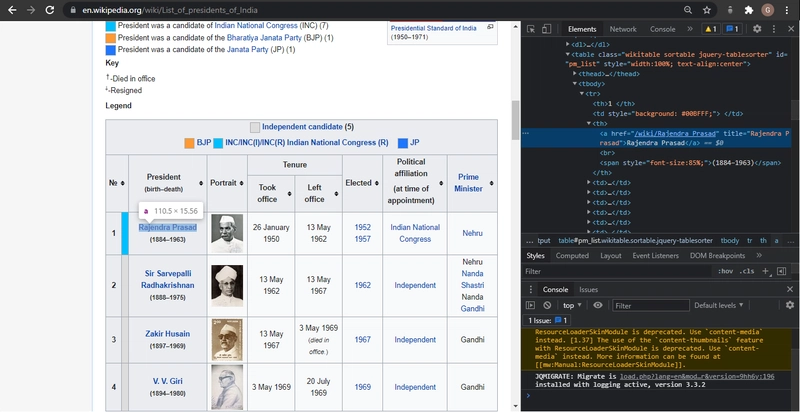Select the Elements panel tab
Screen dimensions: 800x412
click(582, 29)
